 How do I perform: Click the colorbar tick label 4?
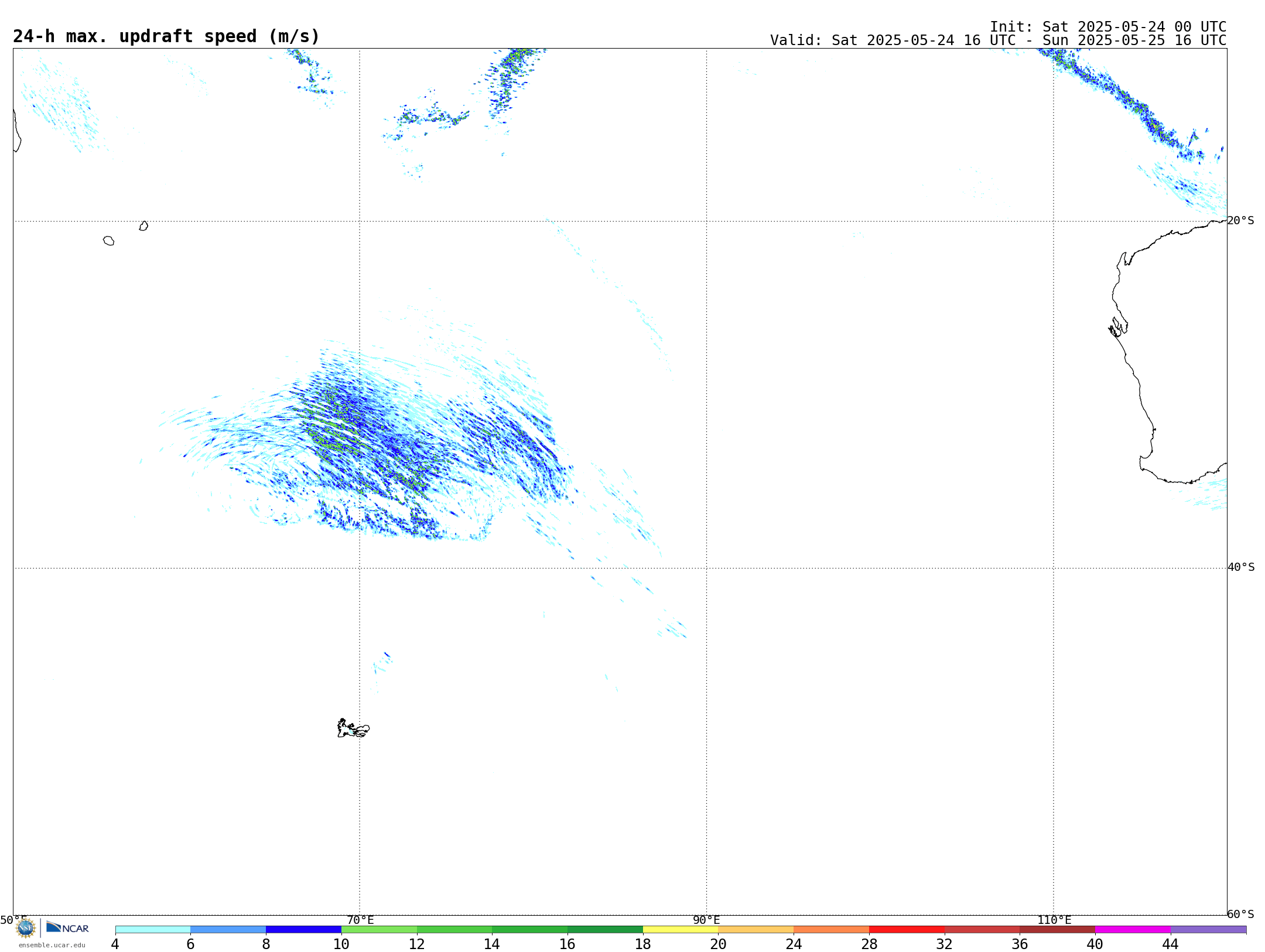115,944
